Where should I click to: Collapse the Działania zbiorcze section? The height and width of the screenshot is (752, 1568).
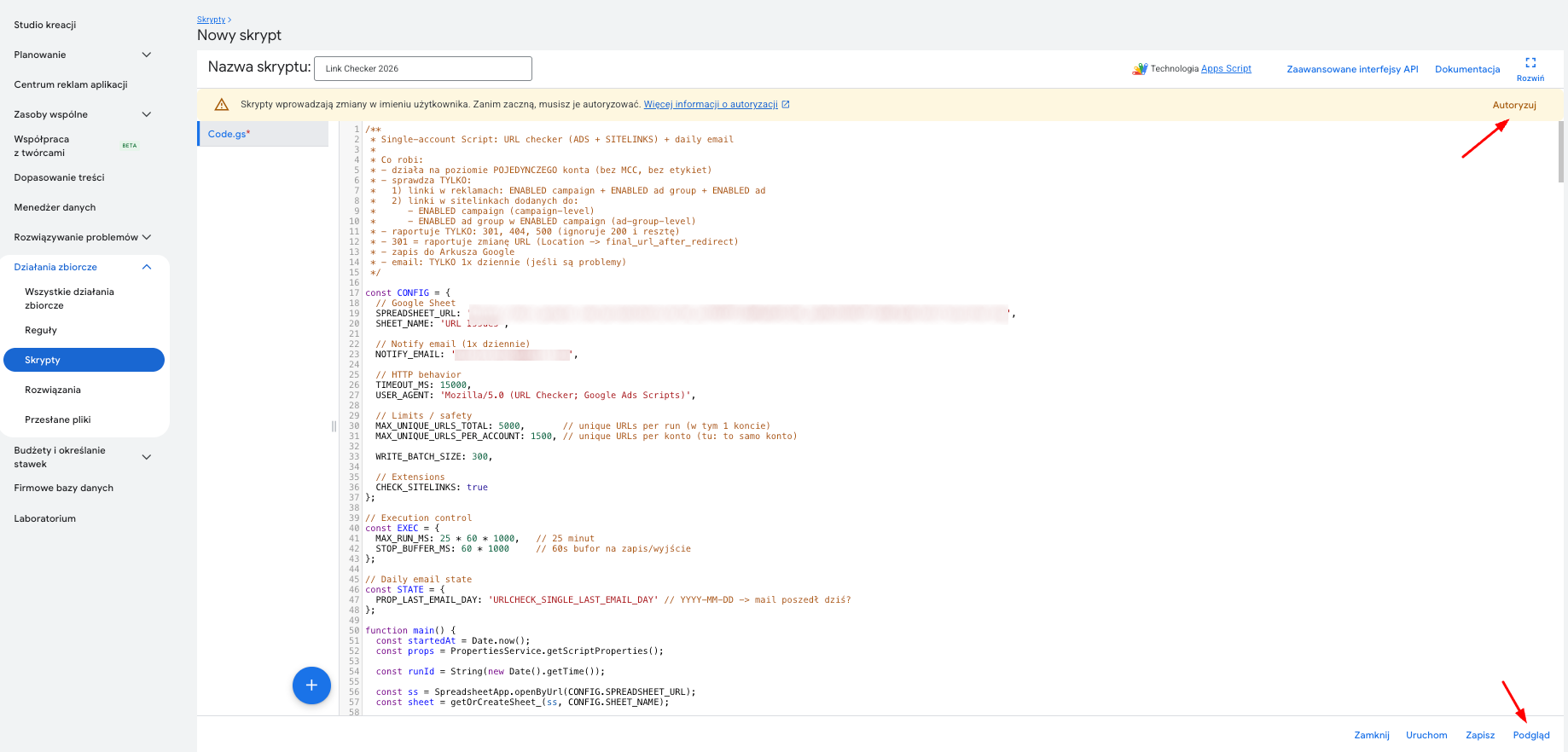click(146, 267)
